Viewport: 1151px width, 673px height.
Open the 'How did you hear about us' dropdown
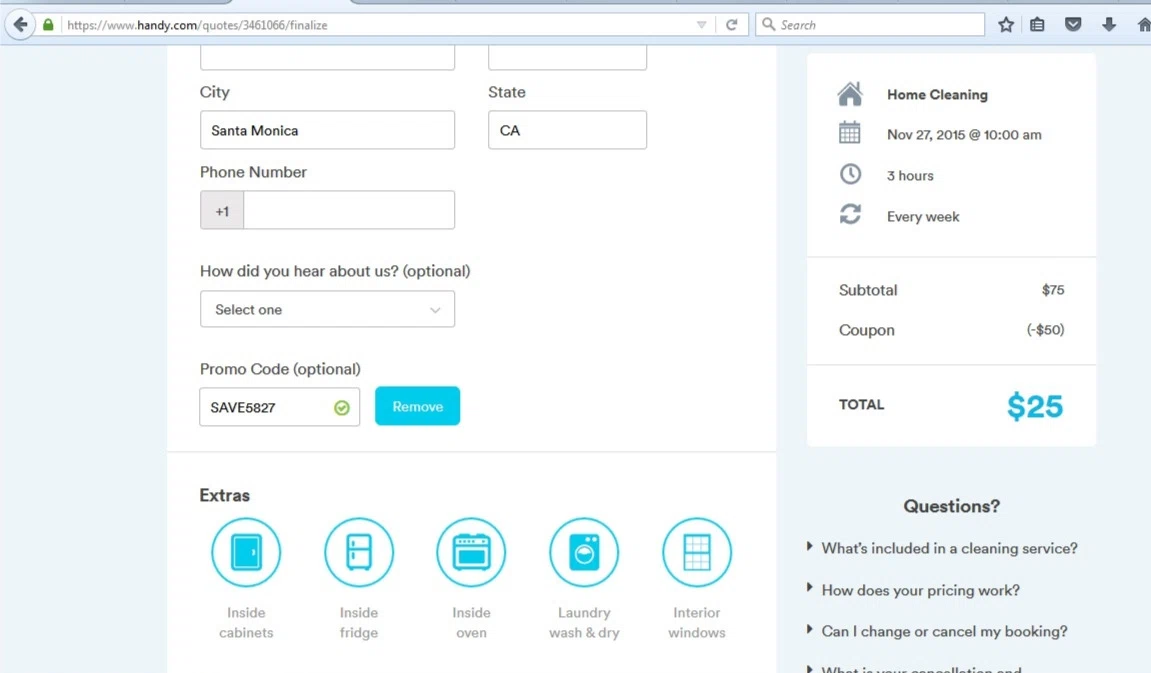(x=327, y=309)
